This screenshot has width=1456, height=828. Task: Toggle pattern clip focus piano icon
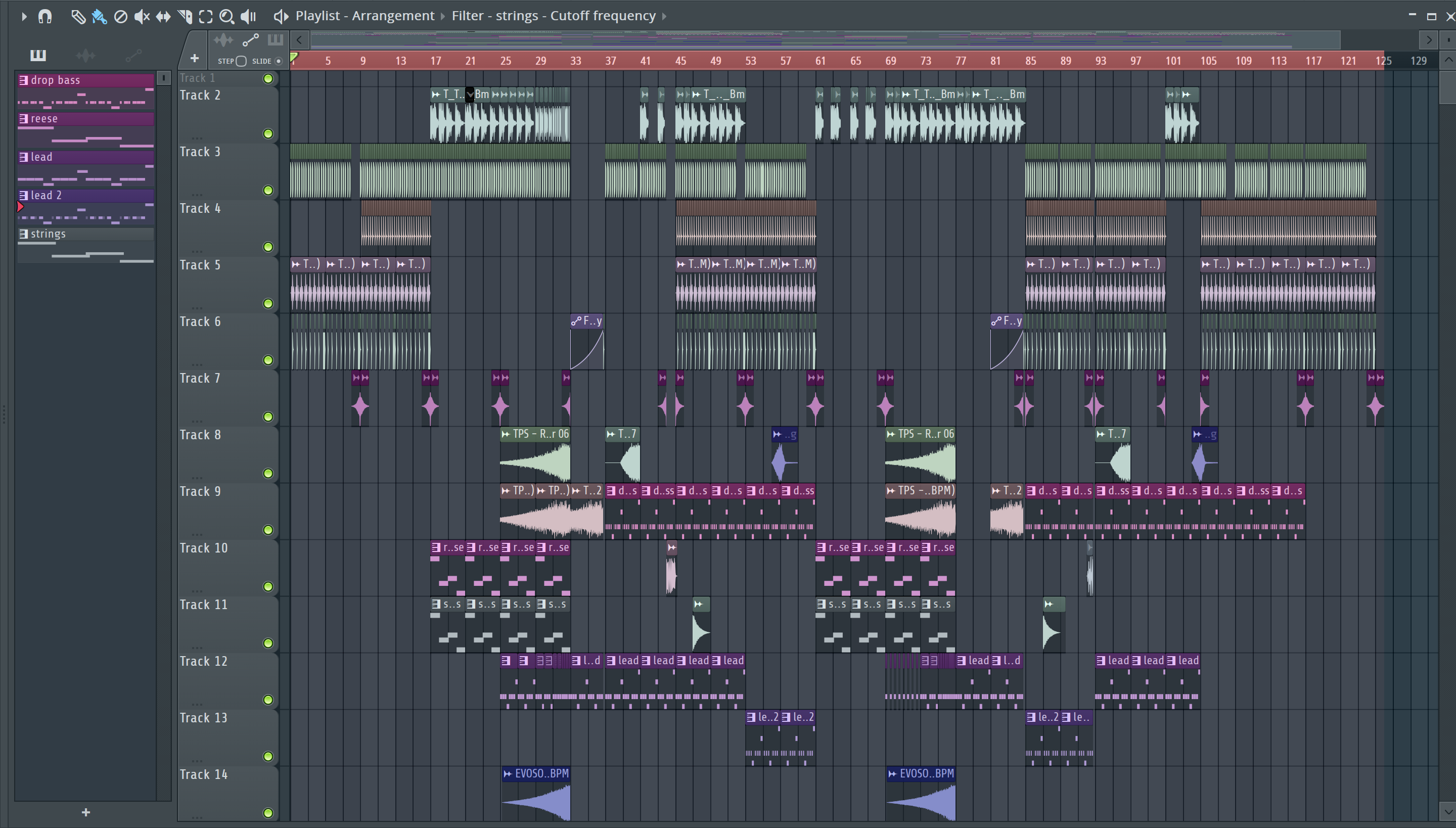point(275,40)
